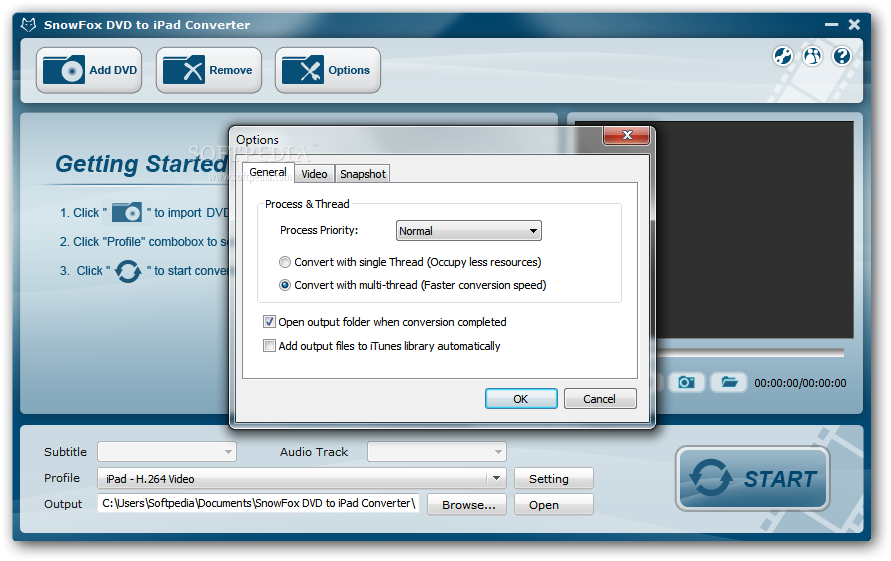Viewport: 891px width, 561px height.
Task: Click the Process Priority label
Action: click(319, 230)
